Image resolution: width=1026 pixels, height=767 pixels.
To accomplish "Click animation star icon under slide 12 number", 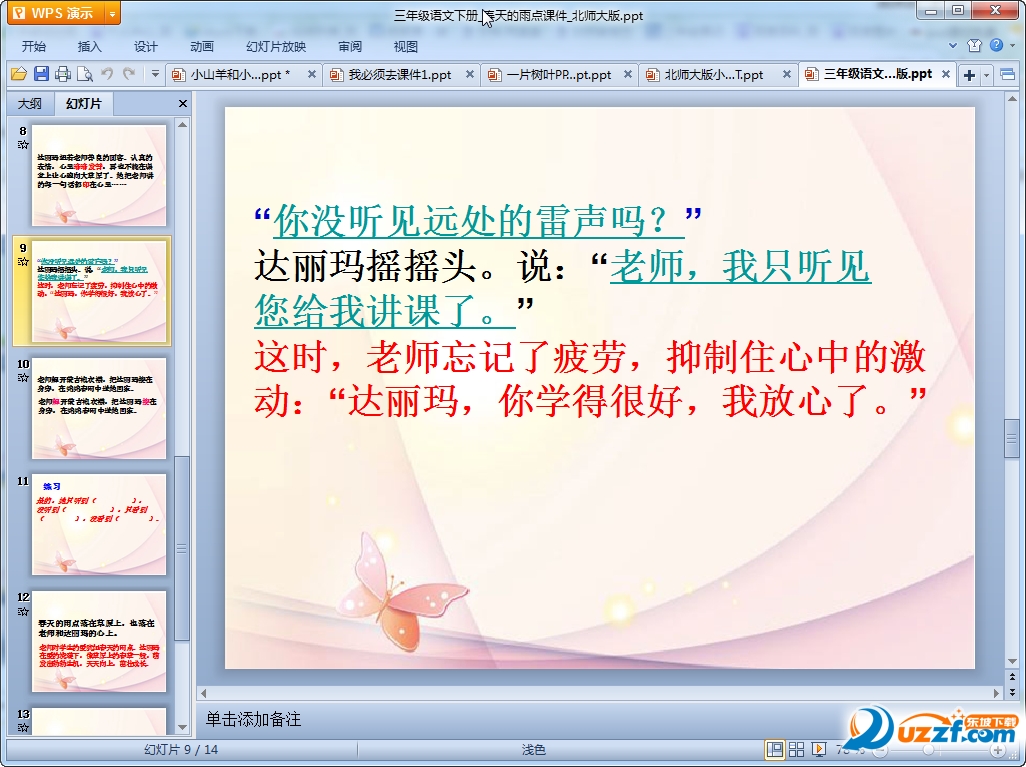I will pos(23,611).
